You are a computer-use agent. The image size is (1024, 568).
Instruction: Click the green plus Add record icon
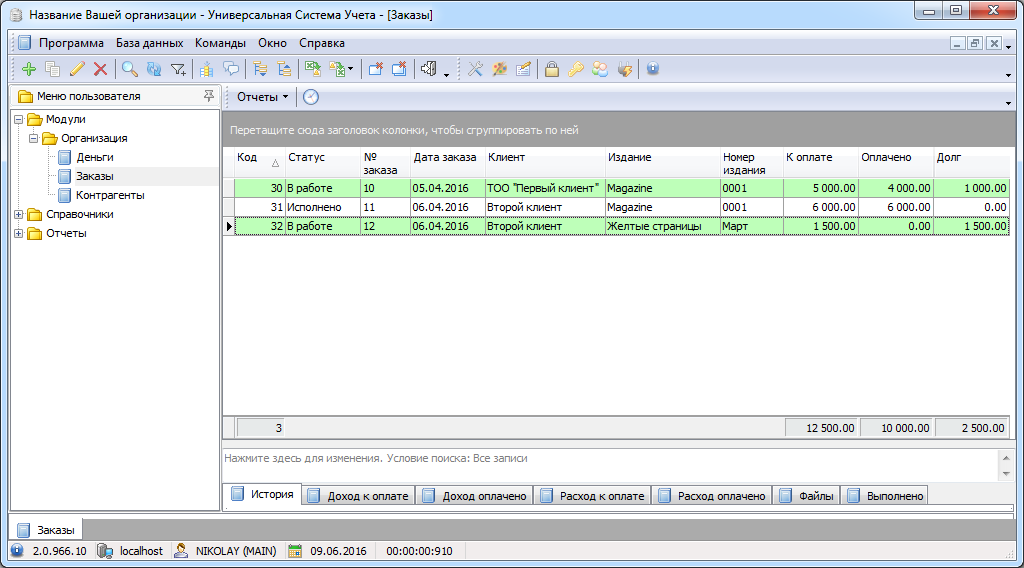(29, 69)
